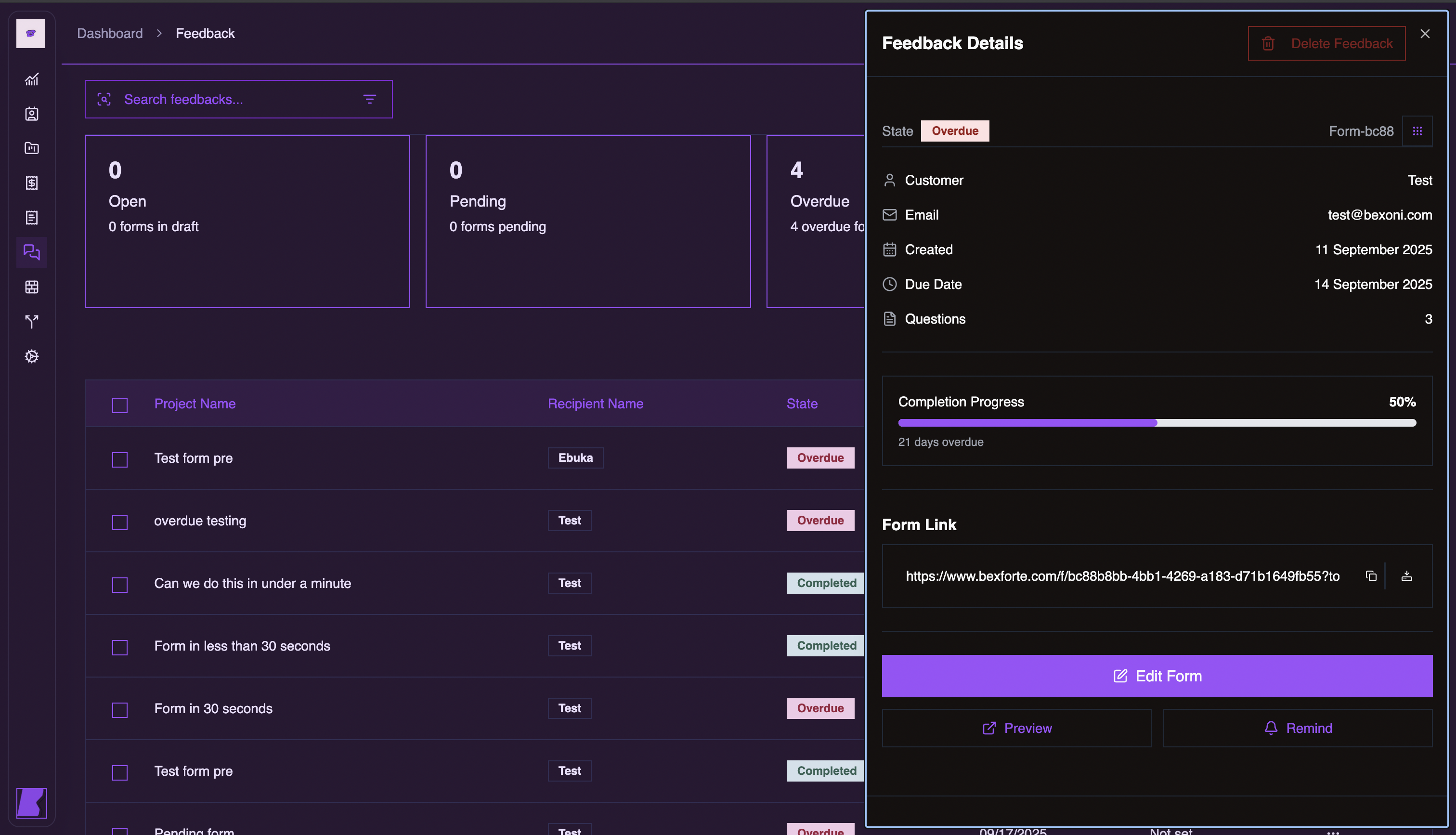Sort by Project Name column header
The image size is (1456, 835).
coord(195,404)
